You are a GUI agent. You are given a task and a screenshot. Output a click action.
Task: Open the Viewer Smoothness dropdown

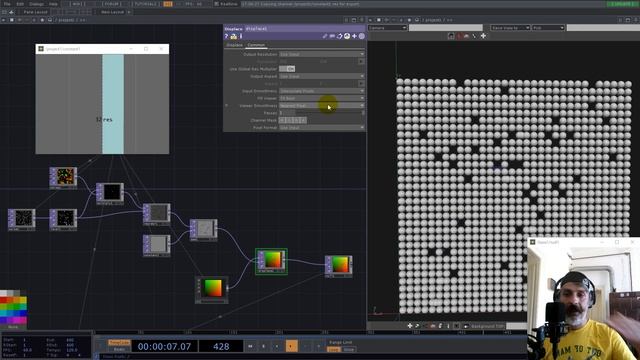(322, 106)
